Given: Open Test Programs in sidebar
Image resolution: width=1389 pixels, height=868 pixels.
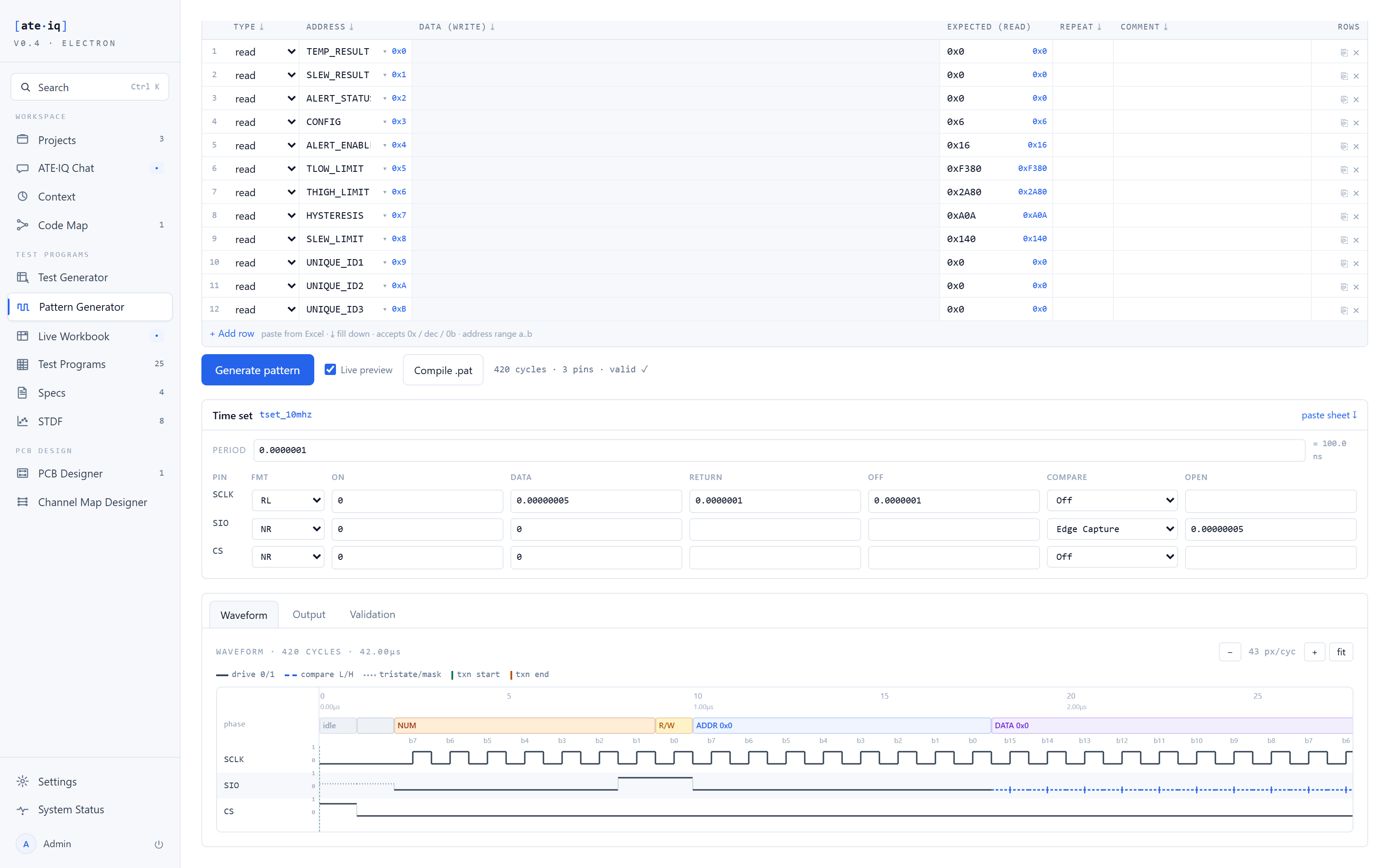Looking at the screenshot, I should (90, 364).
